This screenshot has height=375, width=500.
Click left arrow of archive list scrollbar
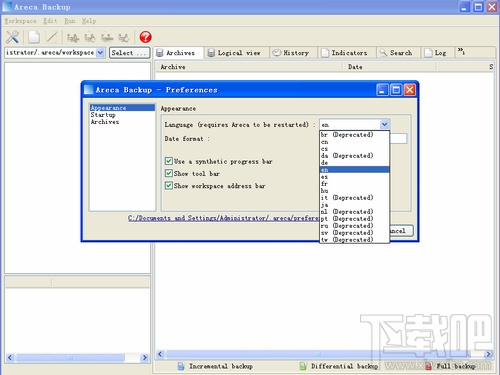pyautogui.click(x=160, y=354)
